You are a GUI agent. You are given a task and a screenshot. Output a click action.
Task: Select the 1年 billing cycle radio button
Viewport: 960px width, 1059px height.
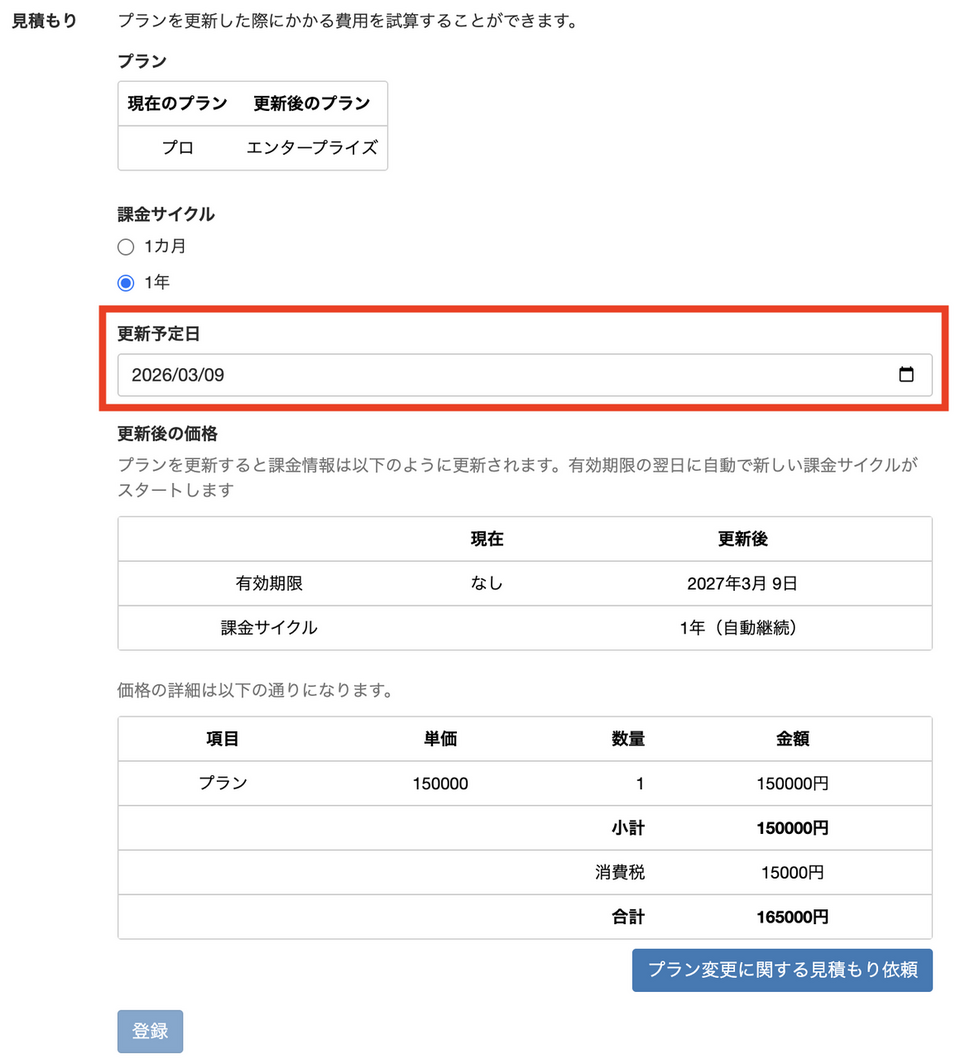tap(126, 283)
